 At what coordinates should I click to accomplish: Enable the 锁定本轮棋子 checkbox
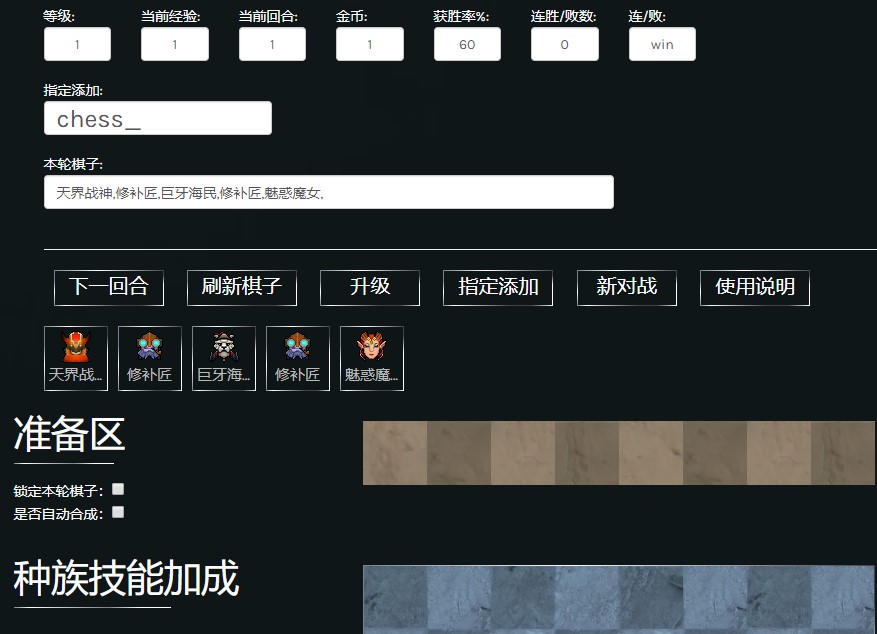tap(116, 488)
